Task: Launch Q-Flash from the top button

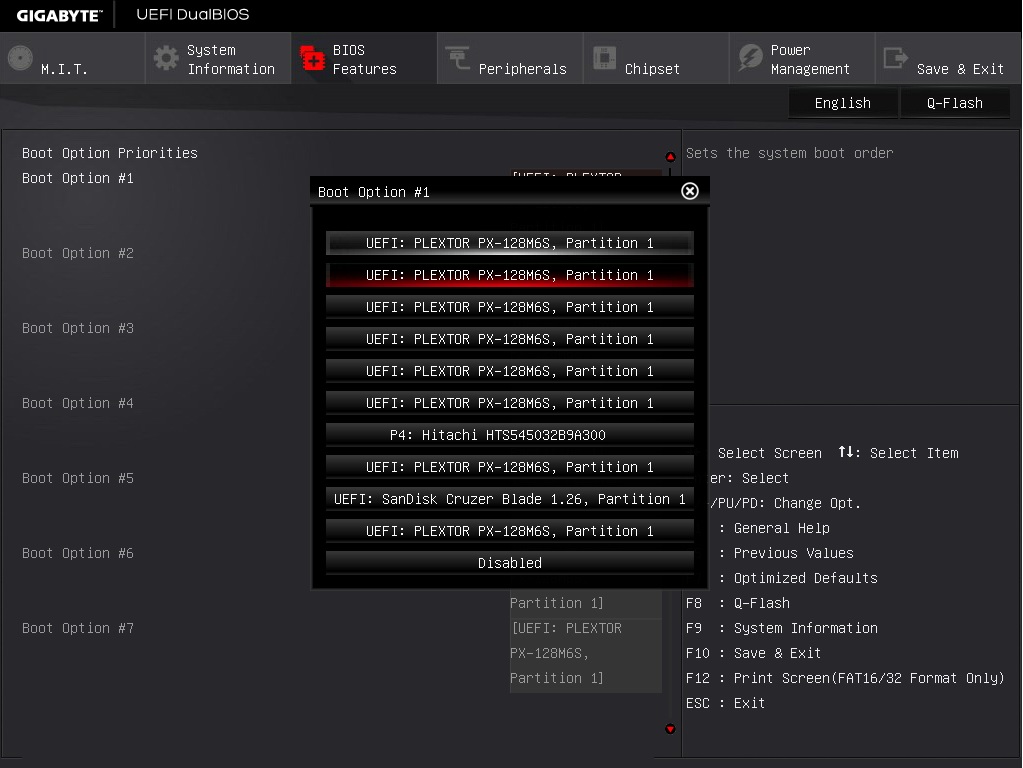Action: (x=955, y=103)
